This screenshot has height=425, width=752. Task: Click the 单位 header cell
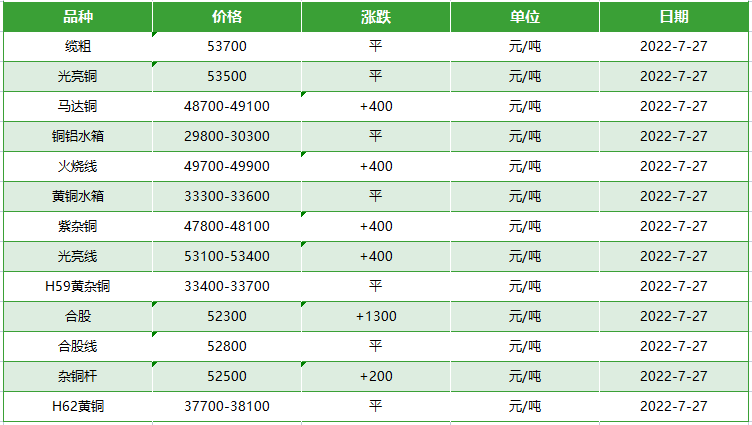tap(525, 16)
